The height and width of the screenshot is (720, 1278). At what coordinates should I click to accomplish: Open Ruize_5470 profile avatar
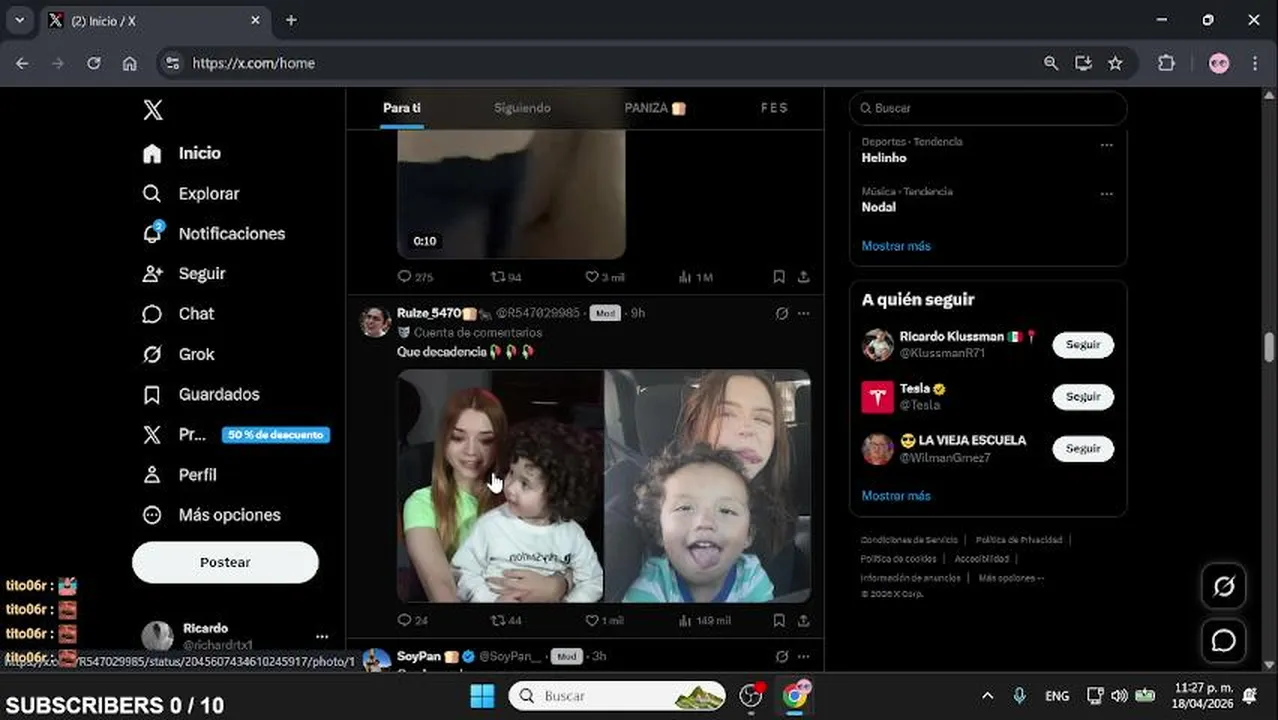[x=376, y=322]
